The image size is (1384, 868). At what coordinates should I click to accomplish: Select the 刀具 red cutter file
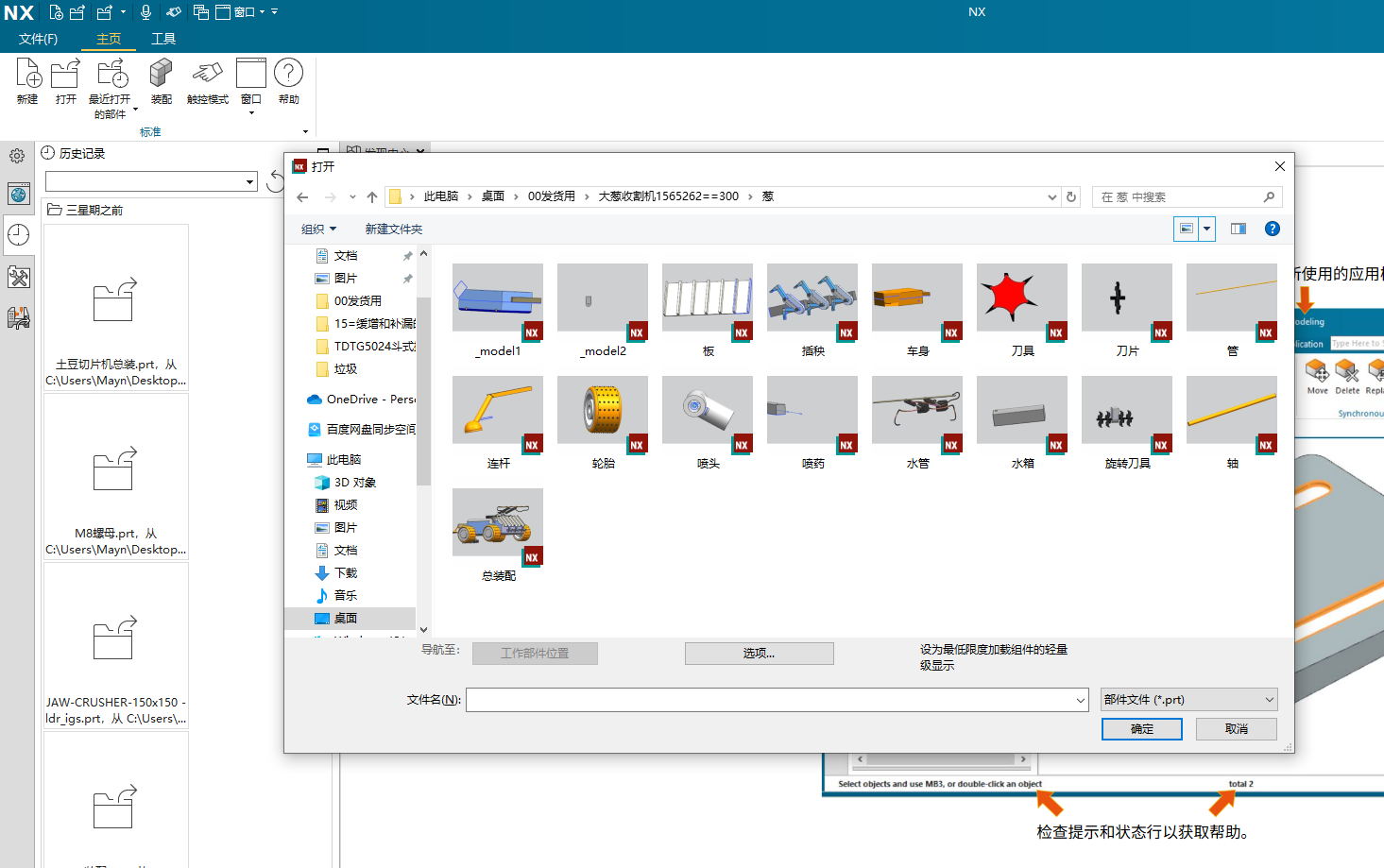[x=1022, y=310]
